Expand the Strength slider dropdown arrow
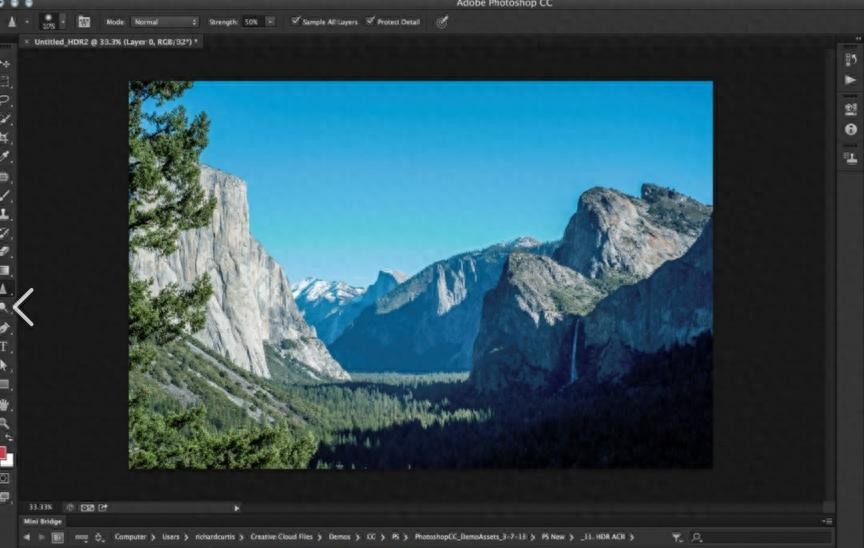Viewport: 864px width, 548px height. (270, 21)
